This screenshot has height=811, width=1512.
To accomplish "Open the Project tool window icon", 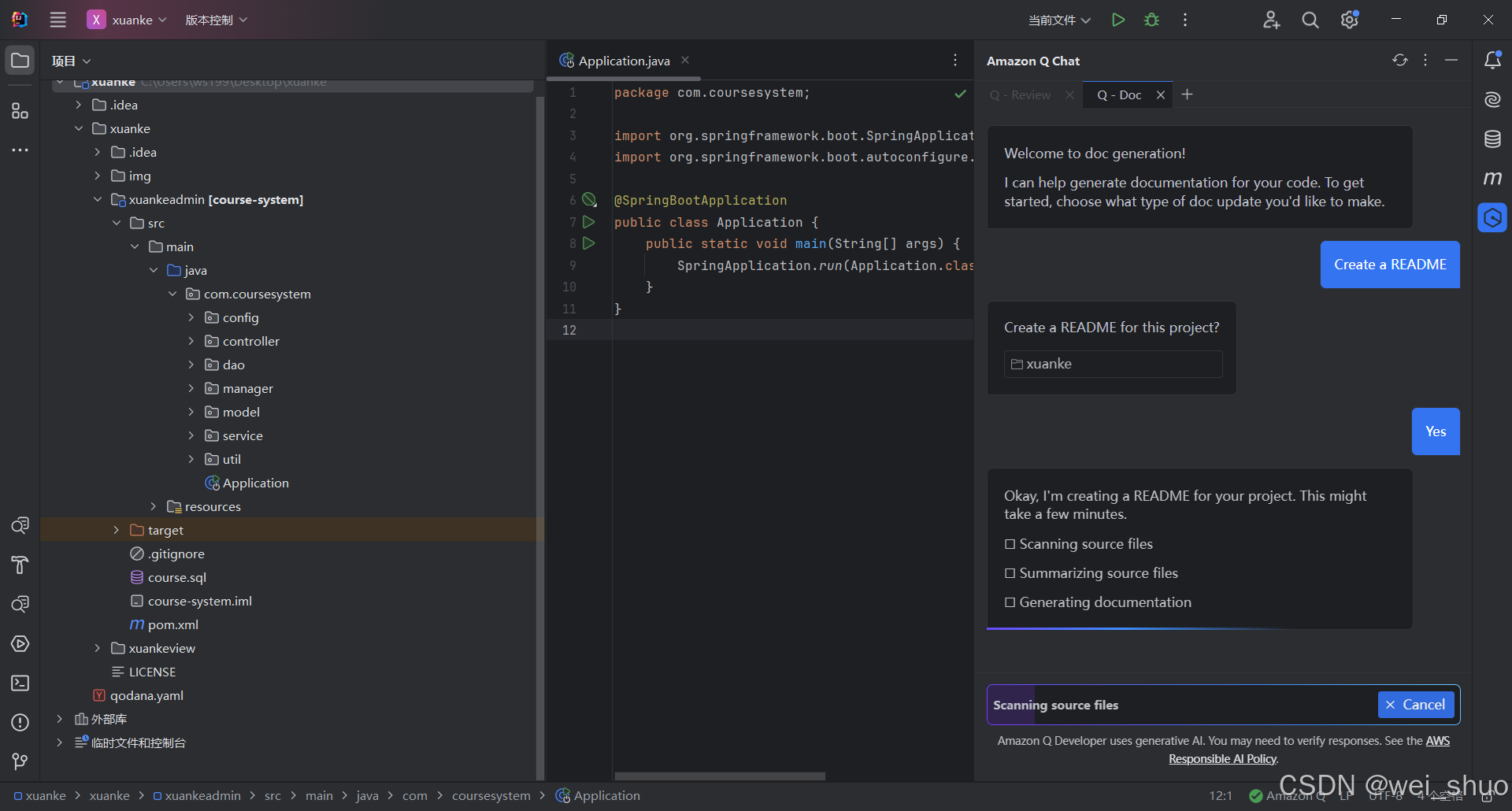I will [20, 61].
